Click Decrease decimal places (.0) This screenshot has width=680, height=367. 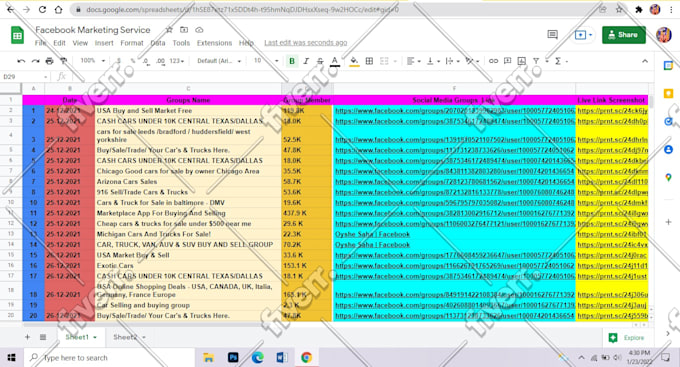click(146, 61)
